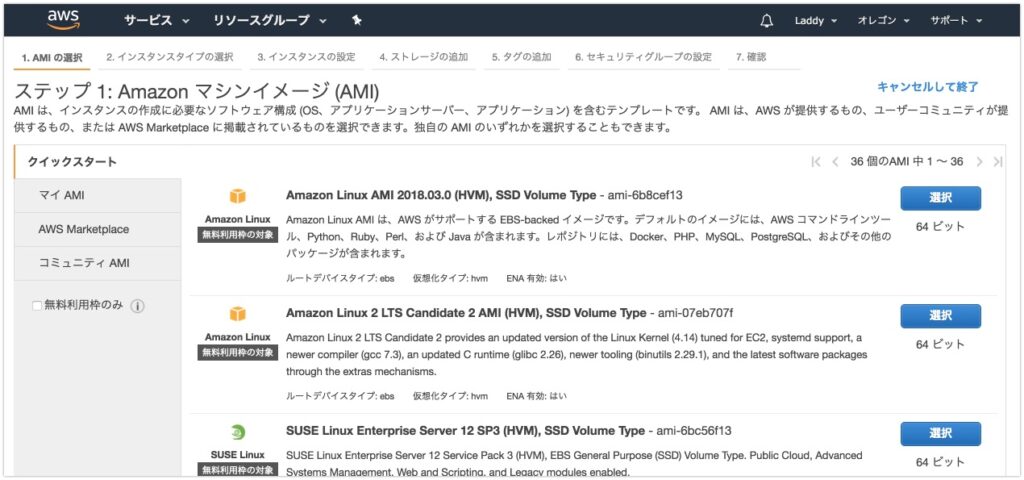Open the Laddy account dropdown
The width and height of the screenshot is (1024, 480).
816,20
